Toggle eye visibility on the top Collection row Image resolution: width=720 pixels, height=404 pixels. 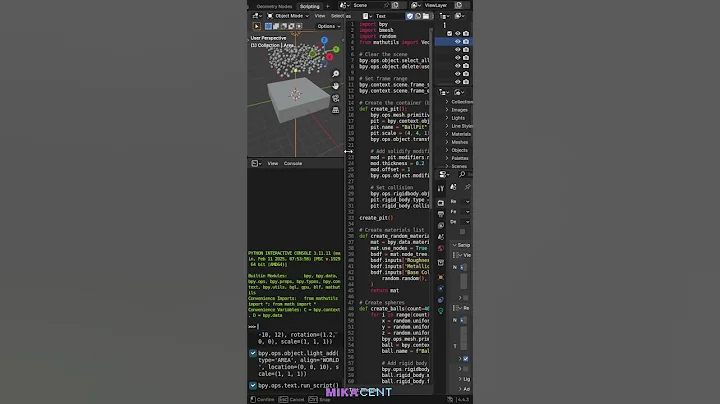pos(457,34)
